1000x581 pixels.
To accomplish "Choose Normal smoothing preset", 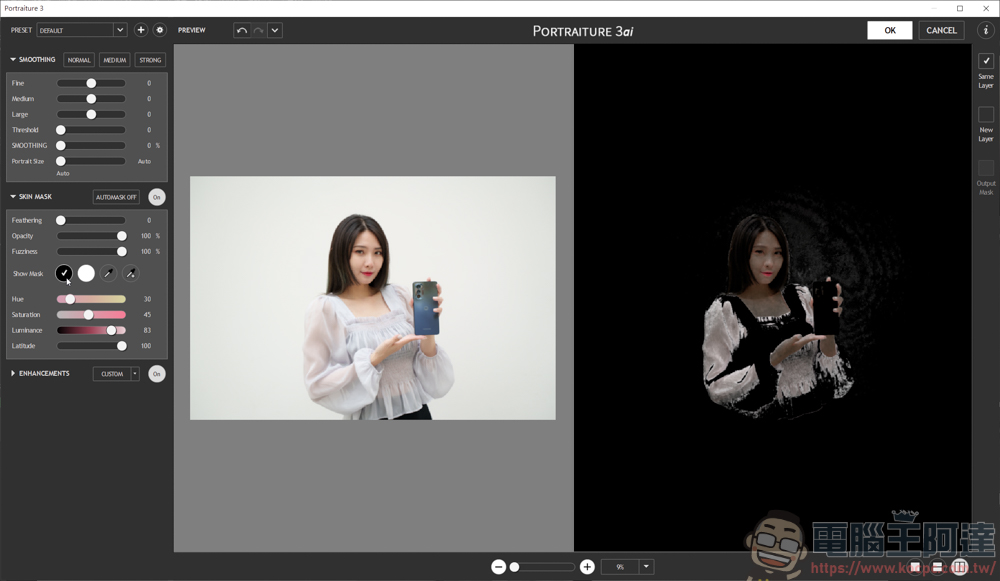I will (79, 60).
